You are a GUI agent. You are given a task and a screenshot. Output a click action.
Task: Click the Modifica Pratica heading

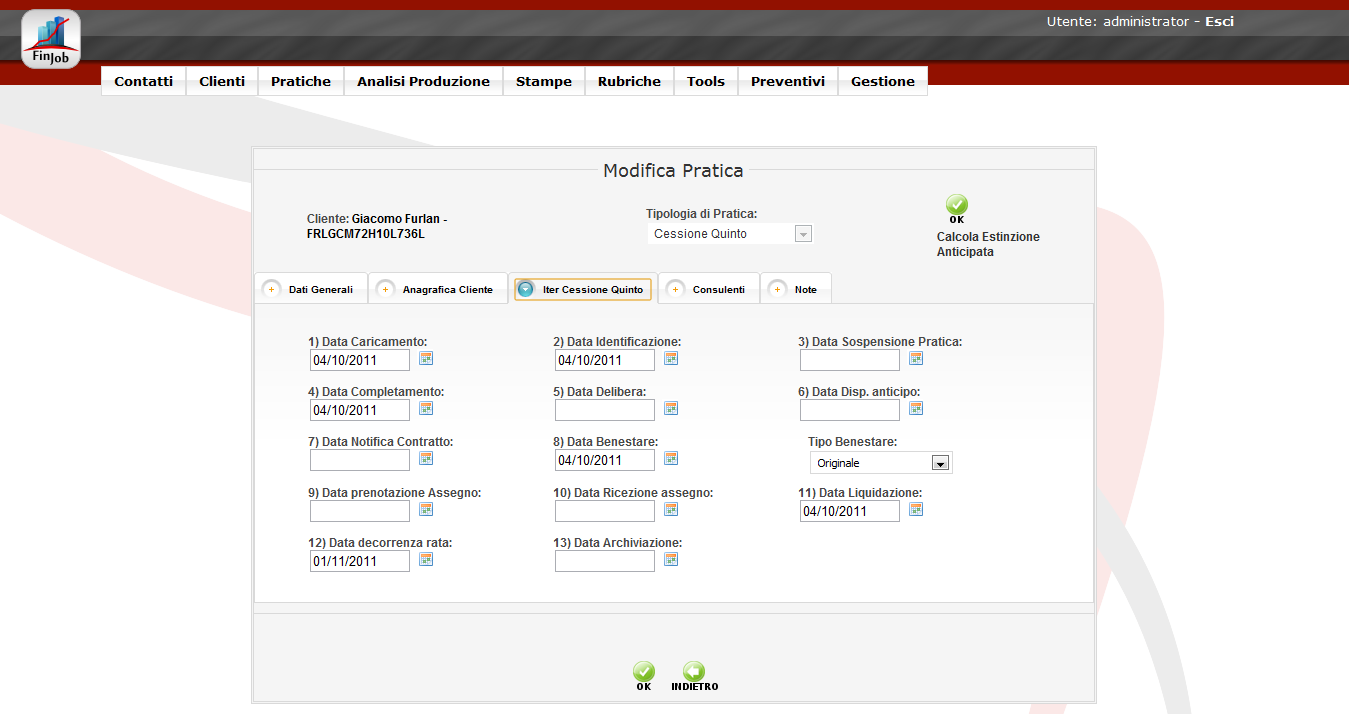coord(673,171)
